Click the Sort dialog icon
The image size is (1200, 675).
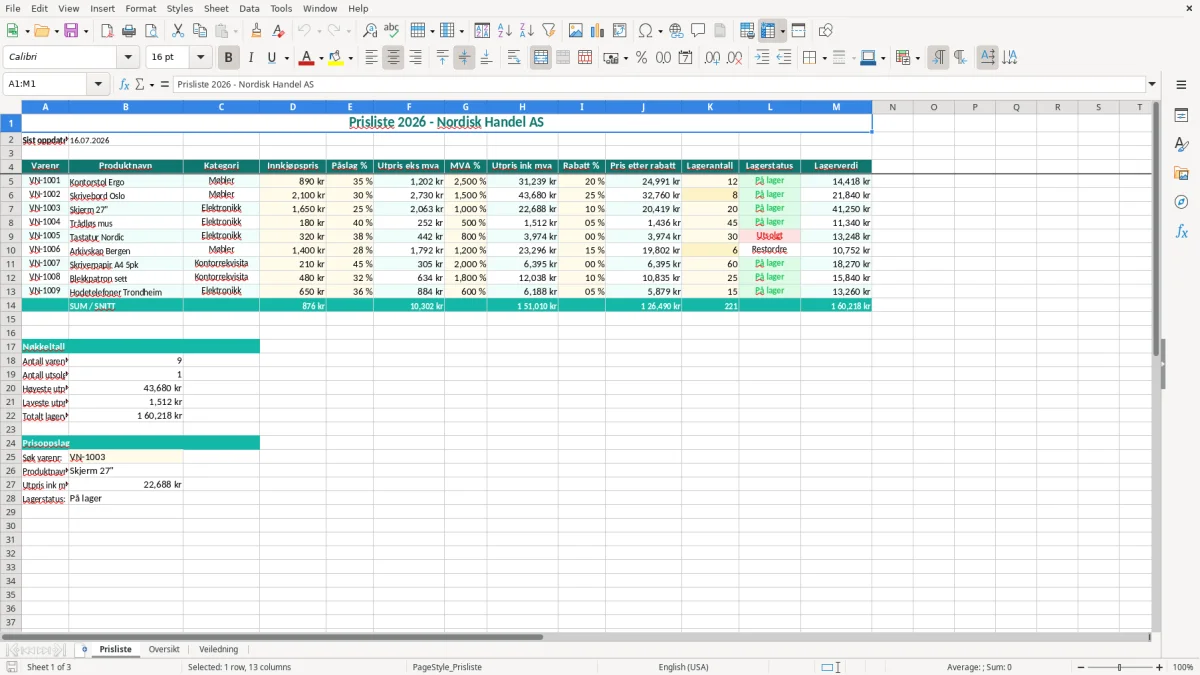pyautogui.click(x=482, y=31)
